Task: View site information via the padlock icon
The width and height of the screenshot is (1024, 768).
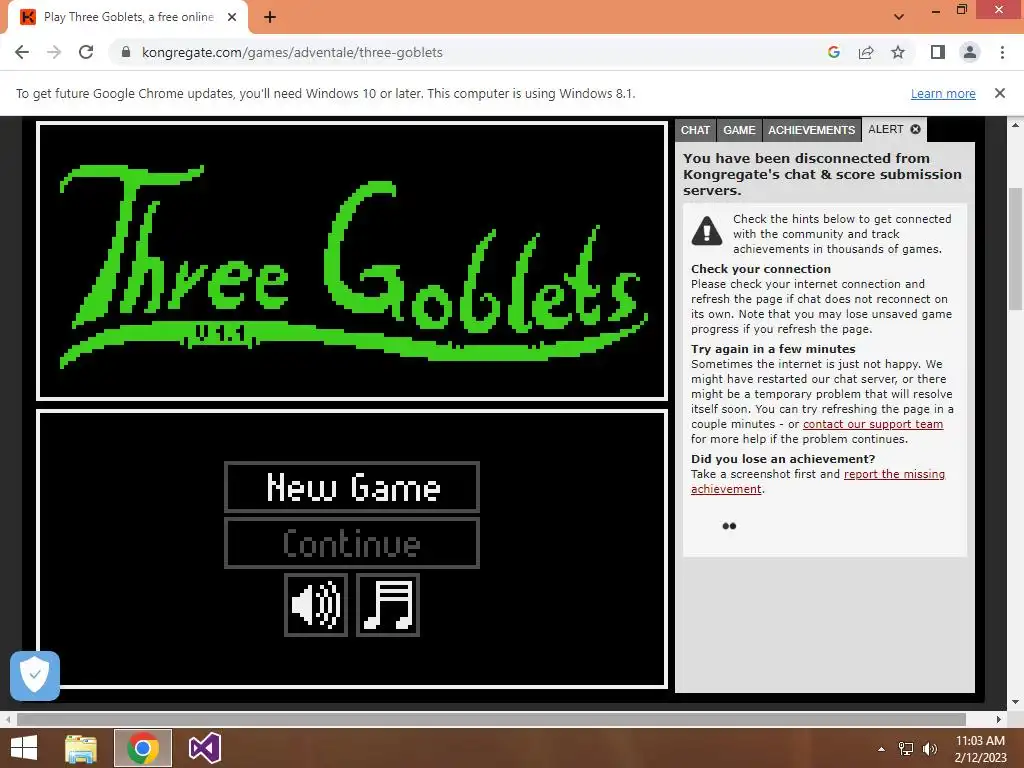Action: click(126, 52)
